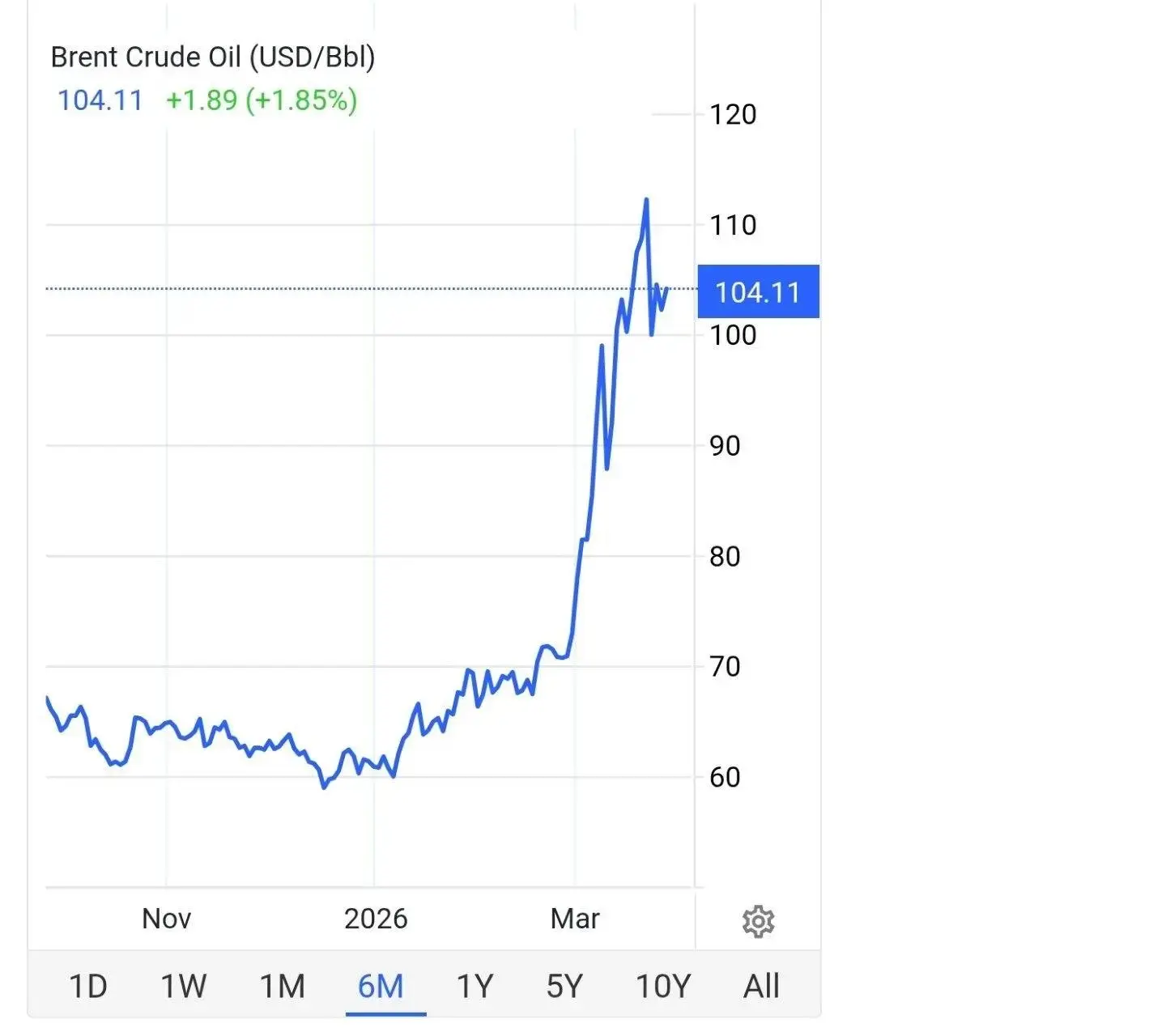This screenshot has height=1036, width=1166.
Task: Show the 1M chart range
Action: (282, 986)
